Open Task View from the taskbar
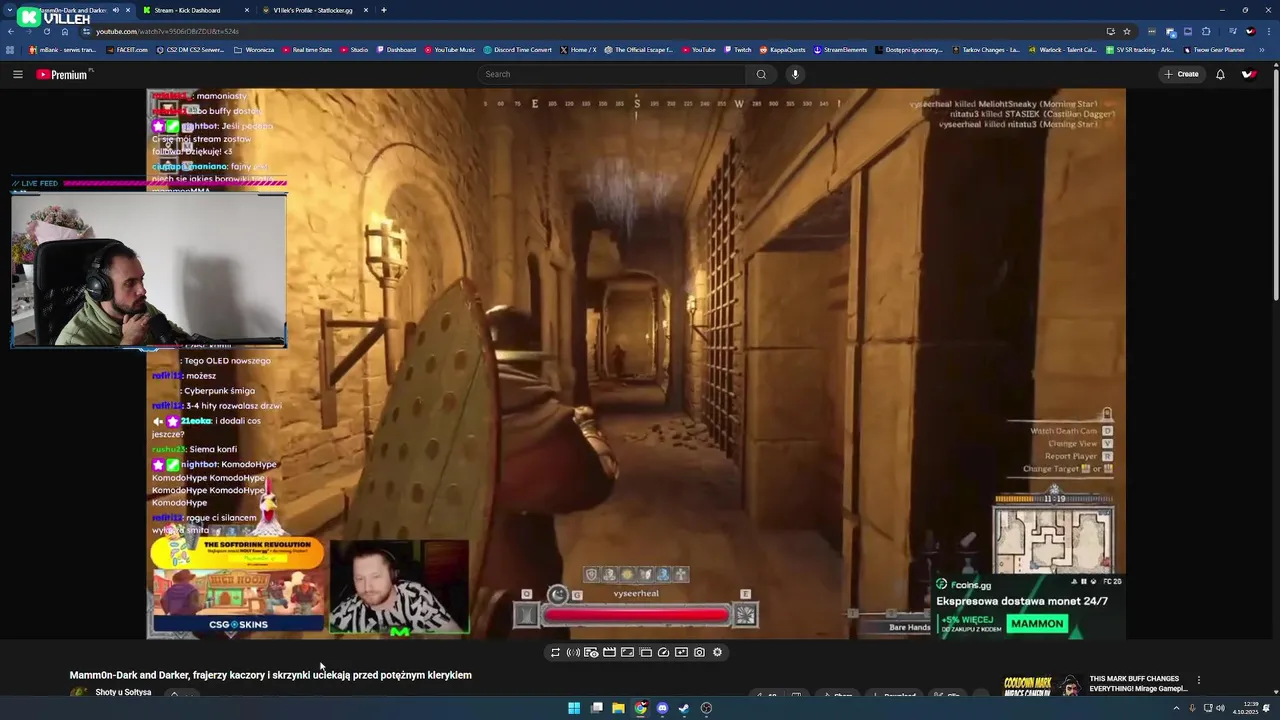Image resolution: width=1280 pixels, height=720 pixels. 597,708
